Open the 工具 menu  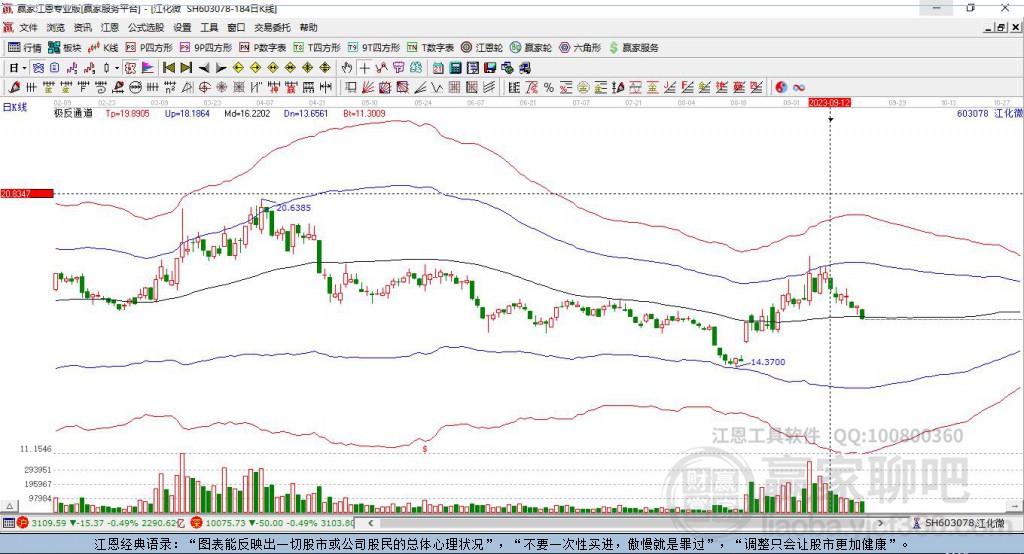tap(209, 27)
